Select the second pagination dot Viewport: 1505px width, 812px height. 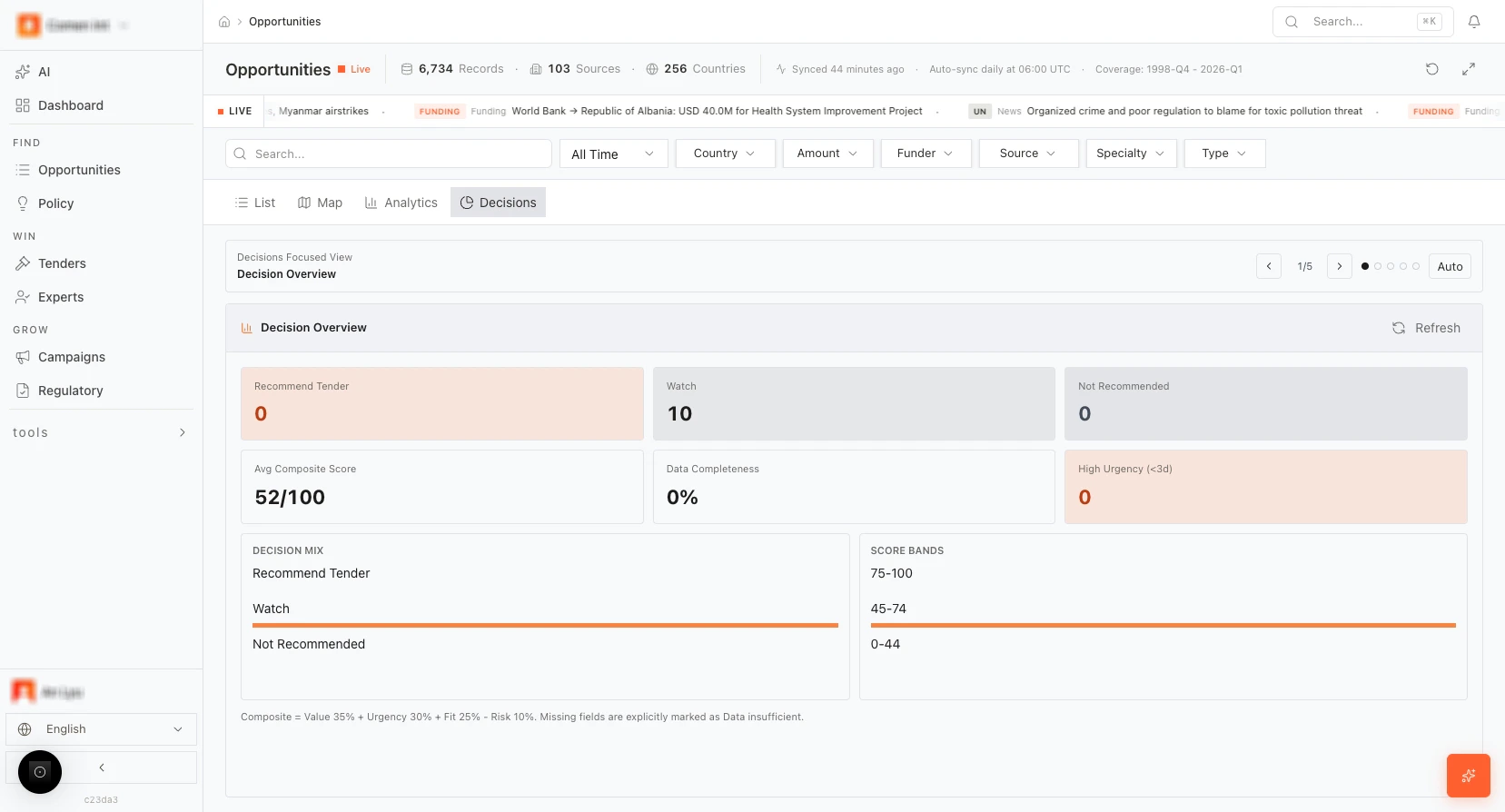tap(1378, 266)
